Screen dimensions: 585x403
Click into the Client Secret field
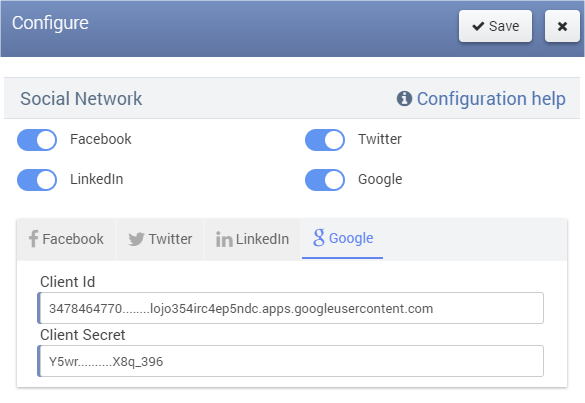click(x=291, y=361)
